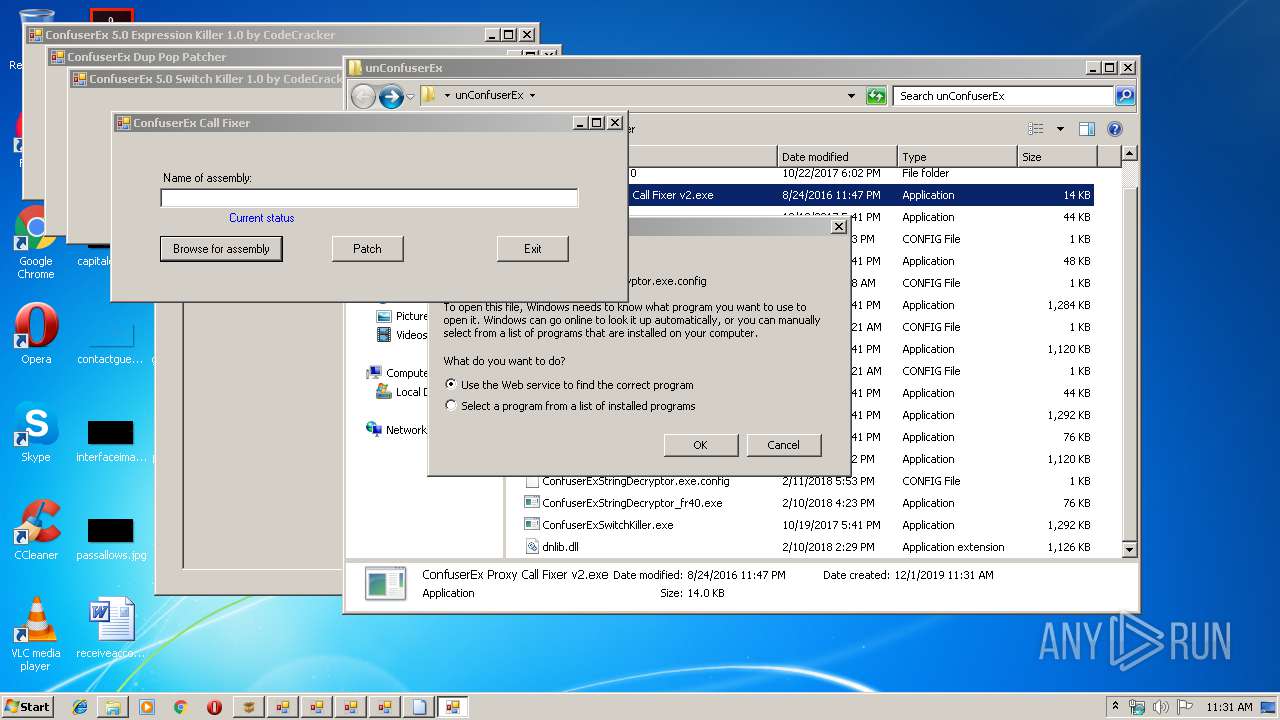Click Exit in ConfuserEx Call Fixer
This screenshot has height=720, width=1280.
tap(532, 249)
